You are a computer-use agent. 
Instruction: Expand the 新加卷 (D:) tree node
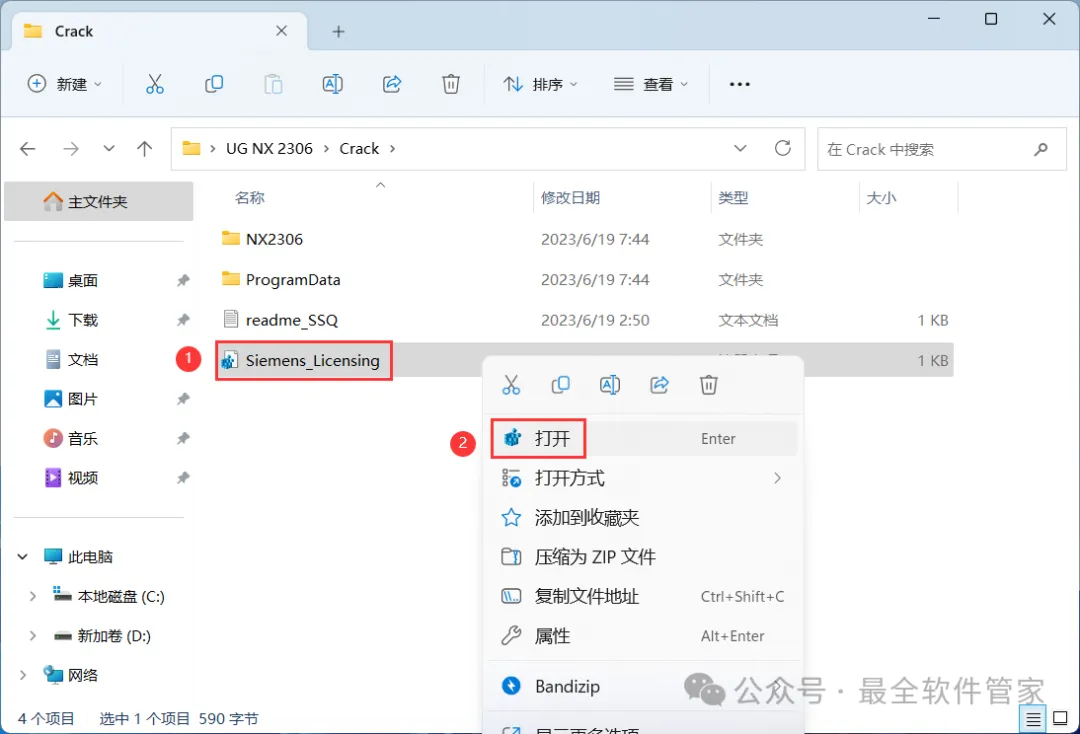point(32,636)
